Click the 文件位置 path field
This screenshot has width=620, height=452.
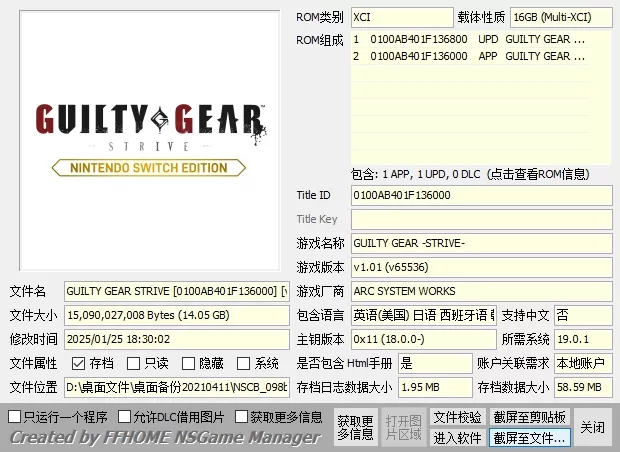177,387
